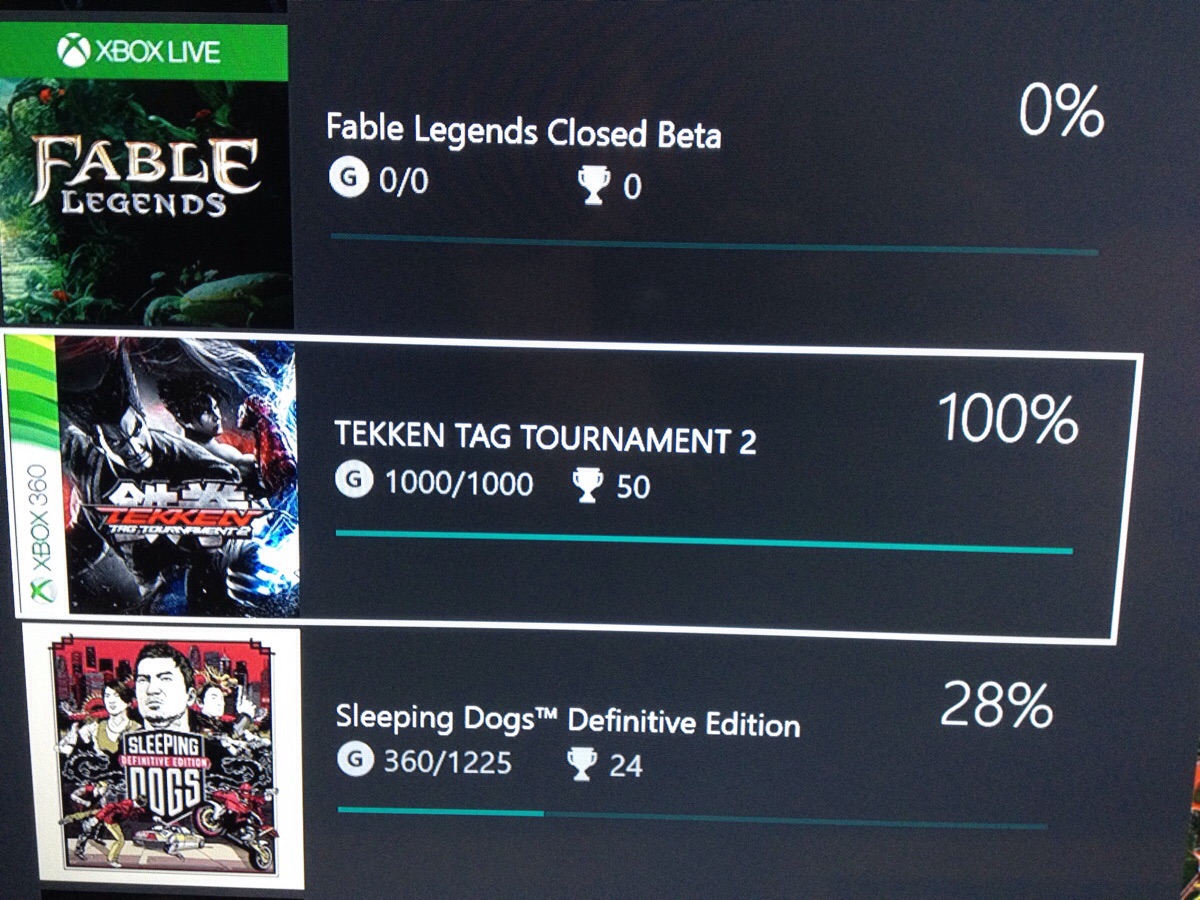Click the Gamerscore icon for Sleeping Dogs
1200x900 pixels.
point(354,761)
